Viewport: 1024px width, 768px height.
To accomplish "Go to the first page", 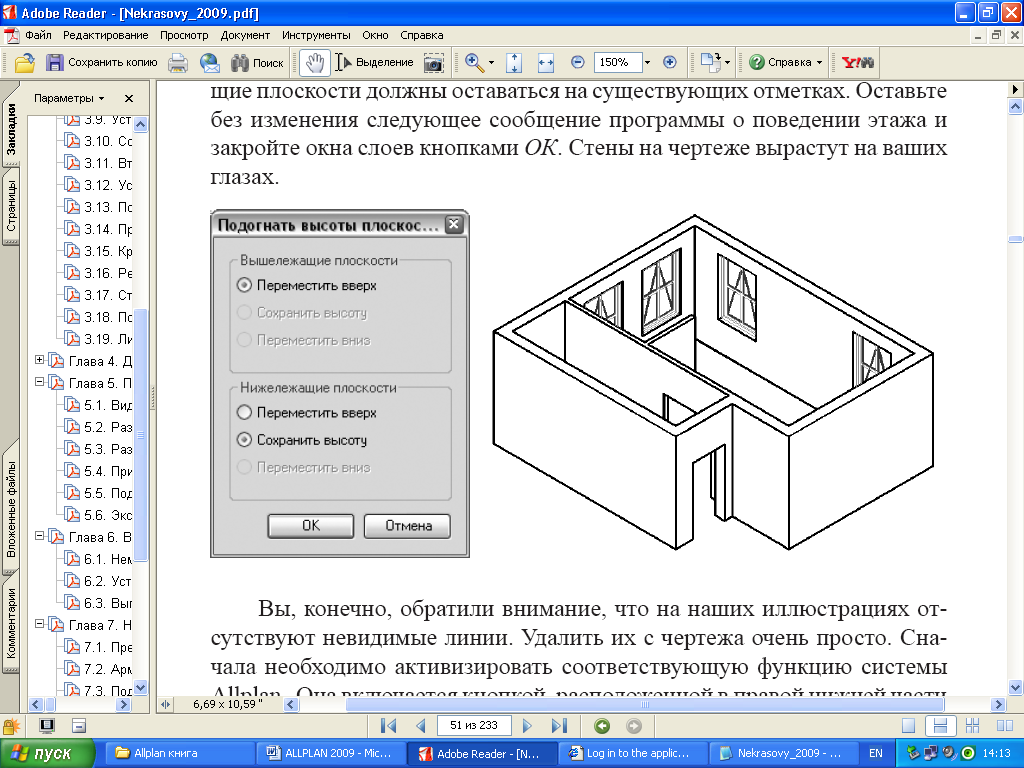I will 389,726.
